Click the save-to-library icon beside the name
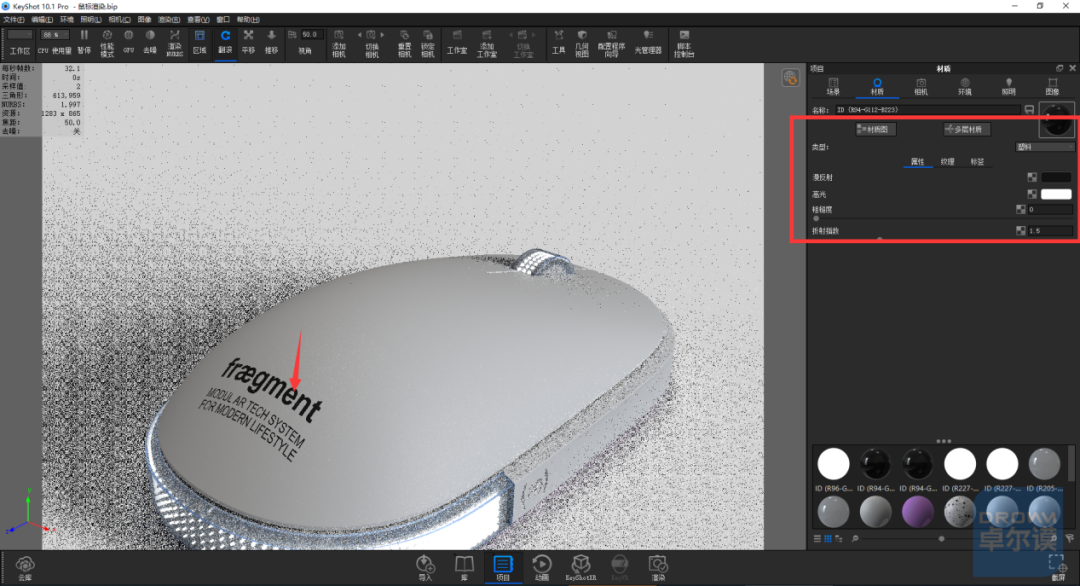This screenshot has width=1080, height=586. (x=1029, y=109)
